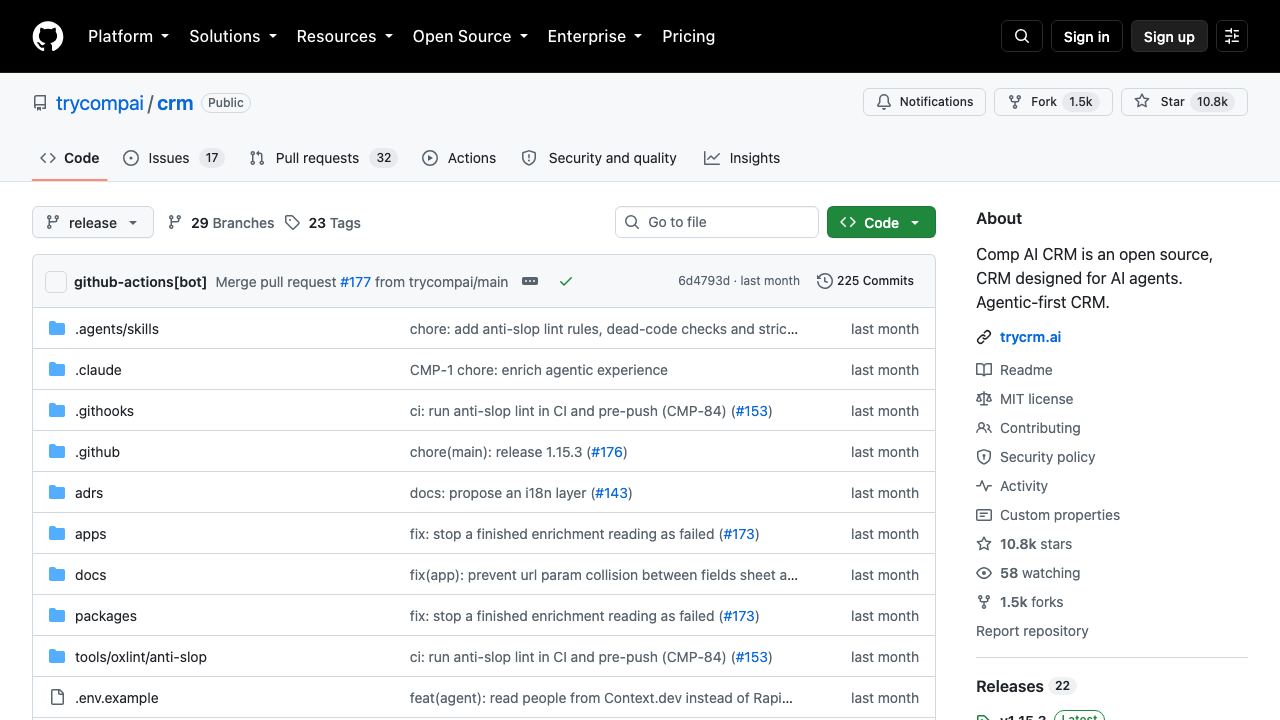Click the Notifications button
1280x720 pixels.
[924, 102]
